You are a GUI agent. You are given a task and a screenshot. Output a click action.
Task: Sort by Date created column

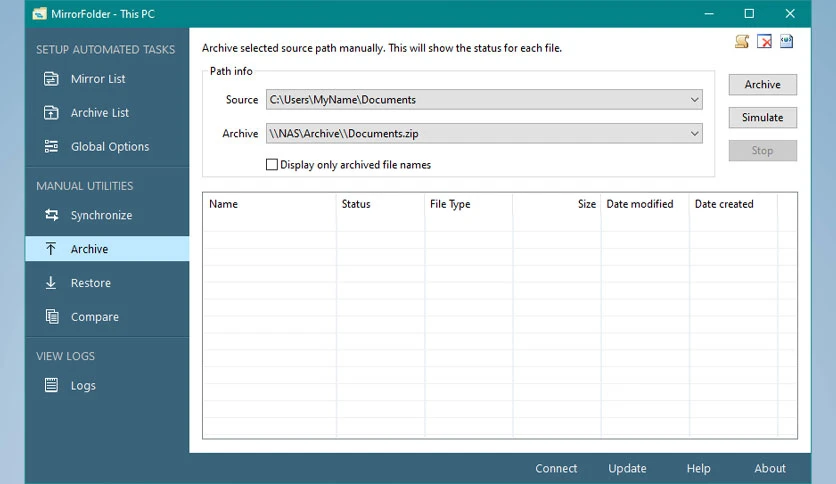click(x=733, y=204)
